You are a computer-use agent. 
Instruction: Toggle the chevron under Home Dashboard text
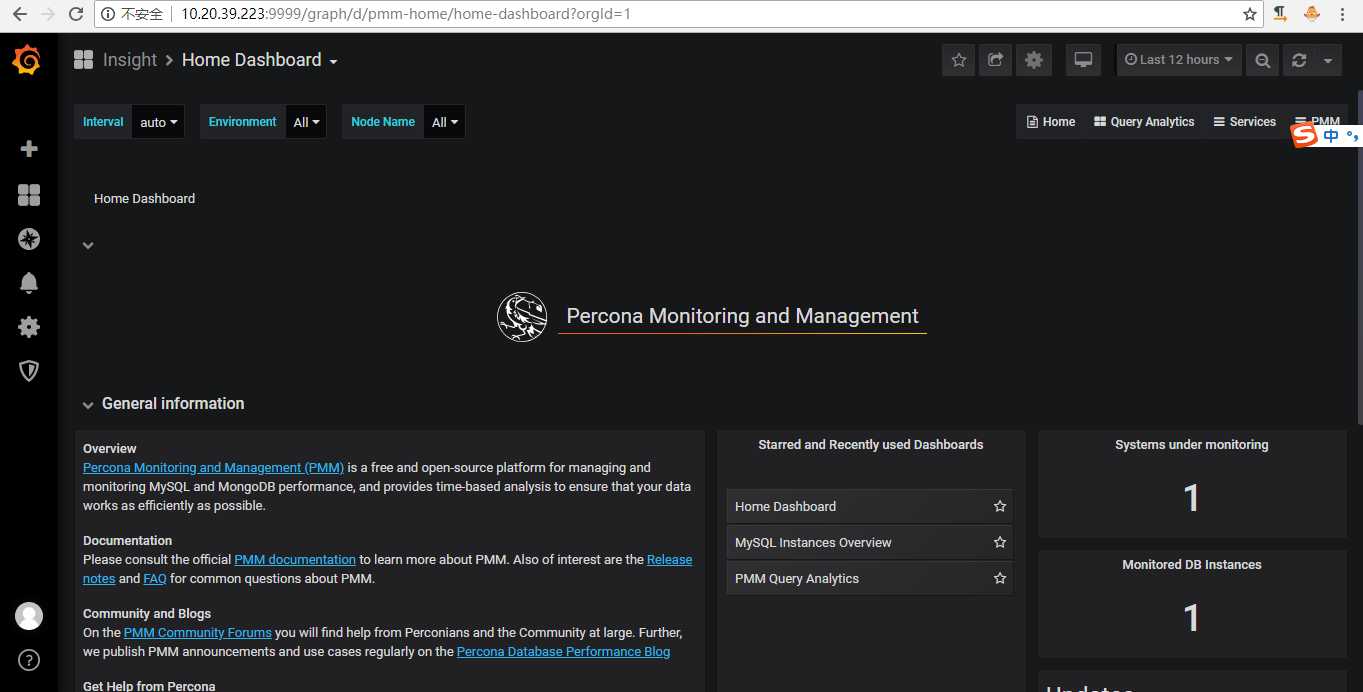point(88,245)
